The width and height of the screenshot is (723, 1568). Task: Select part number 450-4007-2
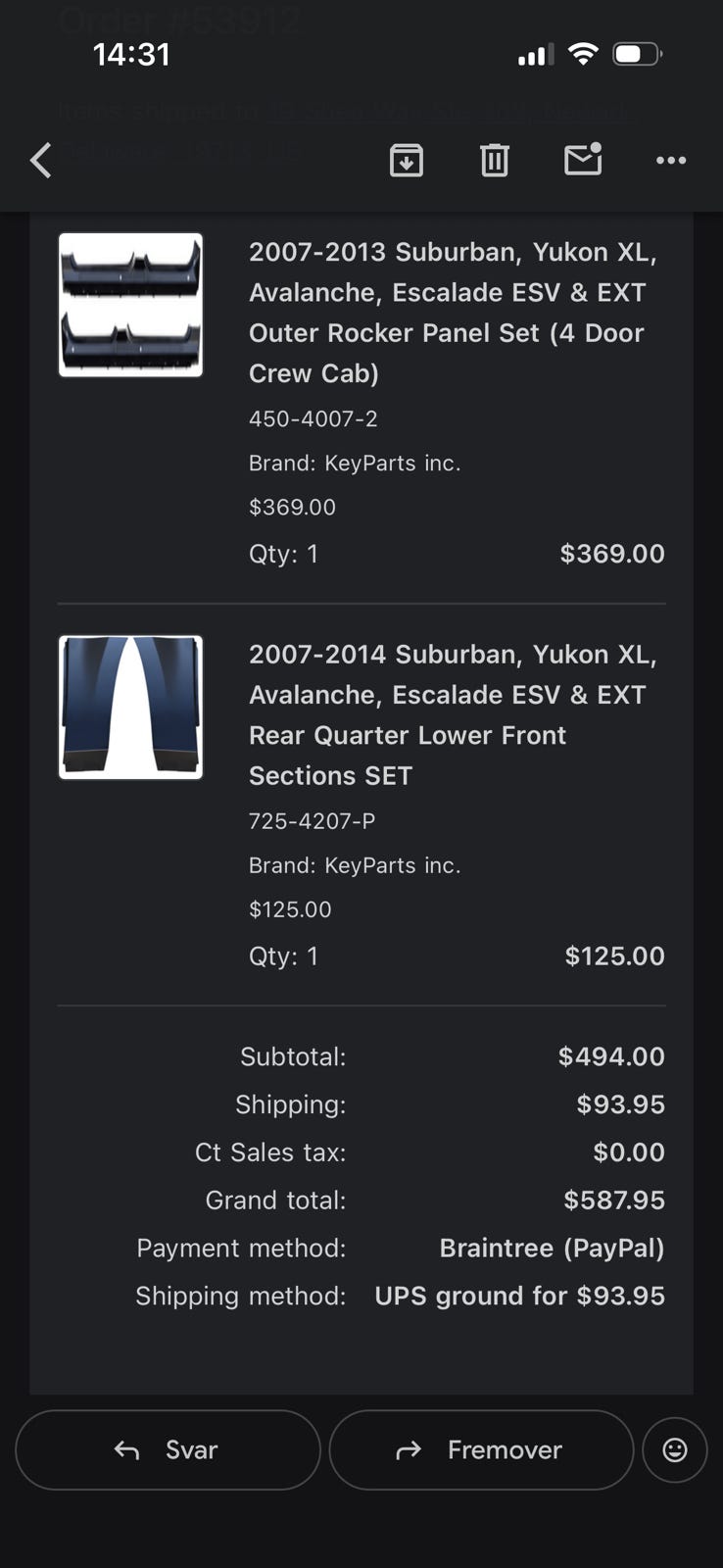point(313,418)
